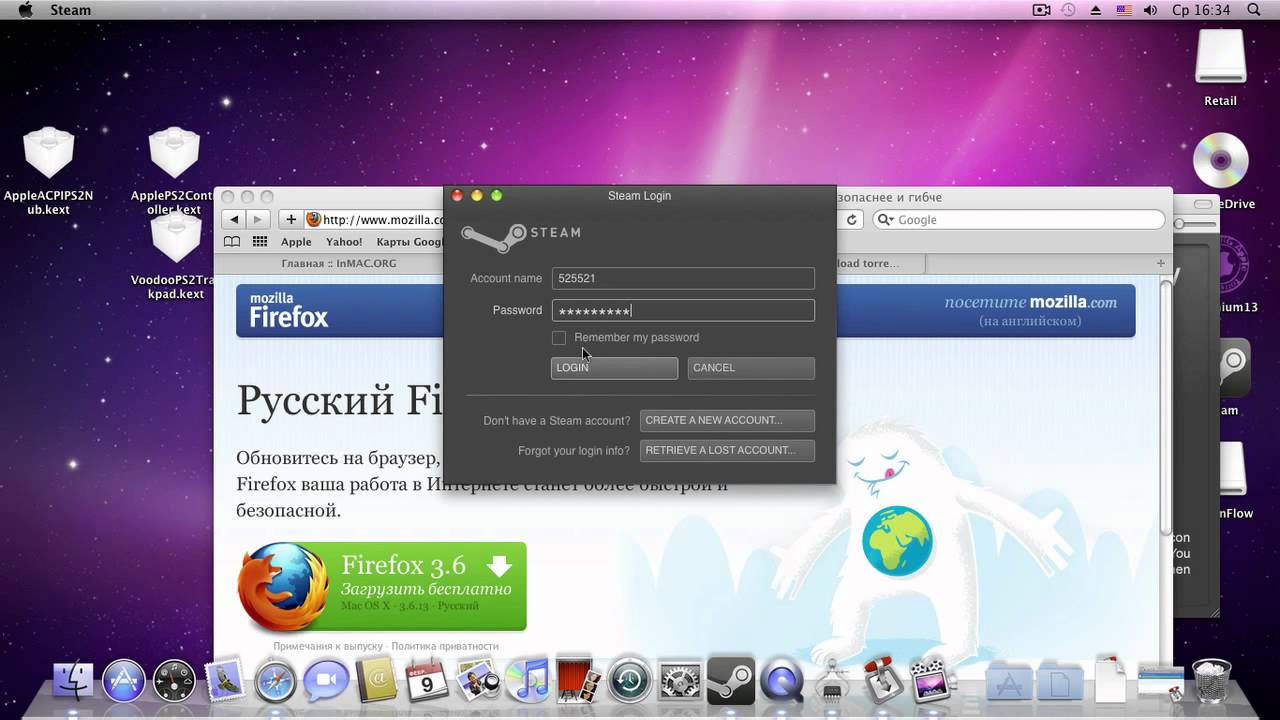
Task: Open Apple bookmark in Safari bookmarks bar
Action: coord(296,242)
